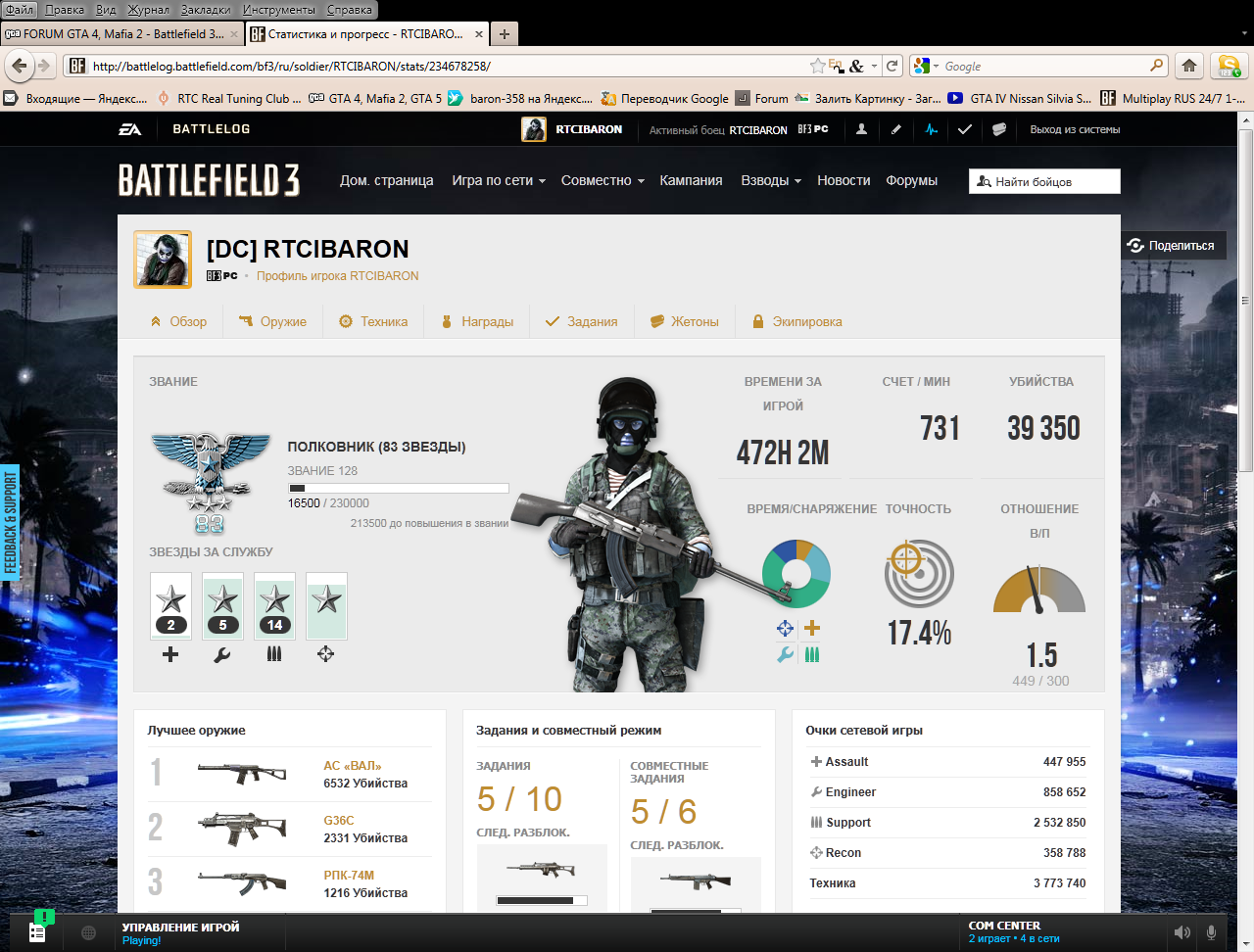Screen dimensions: 1254x952
Task: Expand the Совместно dropdown menu
Action: 603,180
